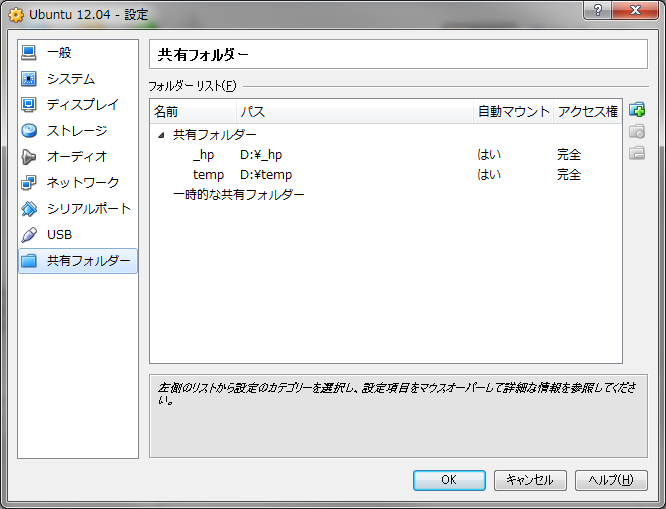
Task: Click the D:¥temp path cell
Action: (x=266, y=175)
